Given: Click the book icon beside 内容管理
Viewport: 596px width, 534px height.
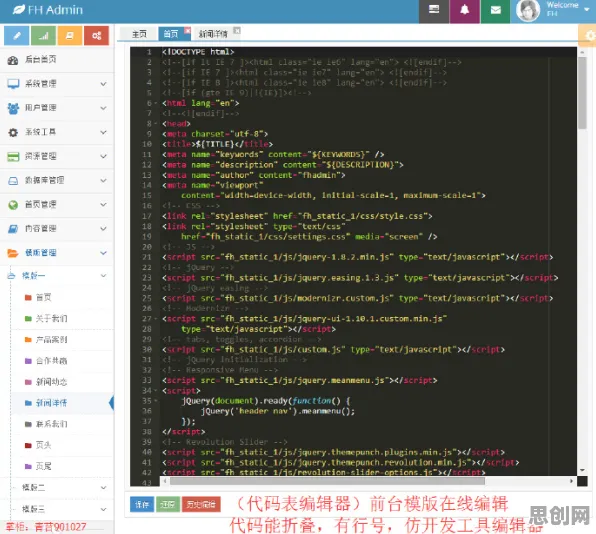Looking at the screenshot, I should click(13, 229).
